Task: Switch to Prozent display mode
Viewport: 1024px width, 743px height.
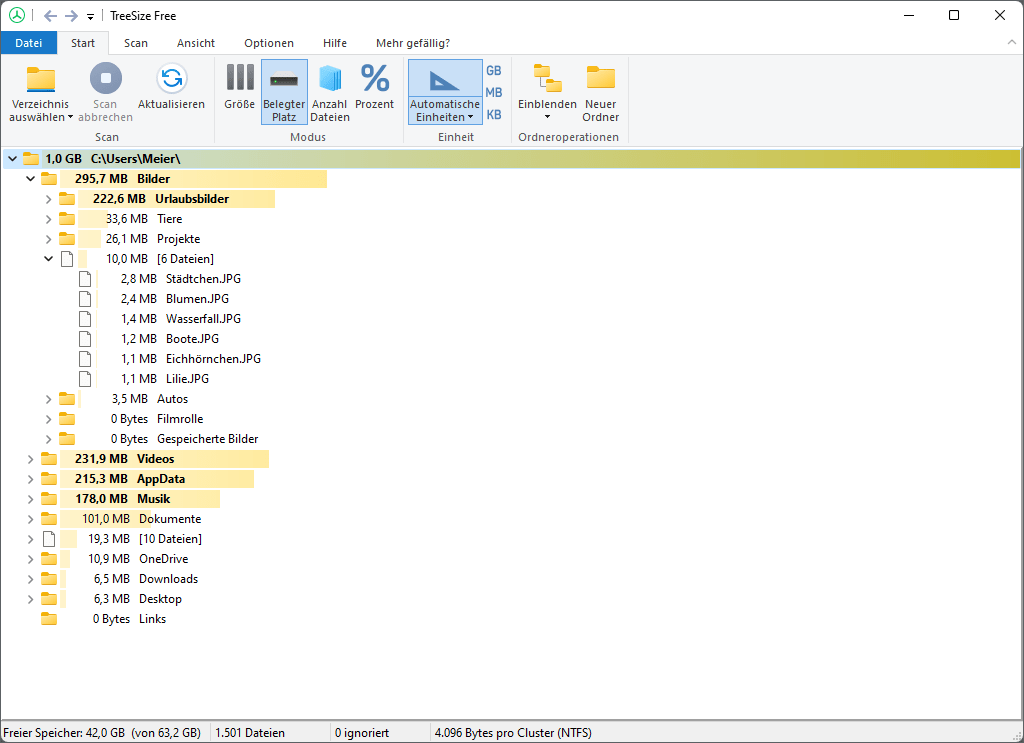Action: click(375, 90)
